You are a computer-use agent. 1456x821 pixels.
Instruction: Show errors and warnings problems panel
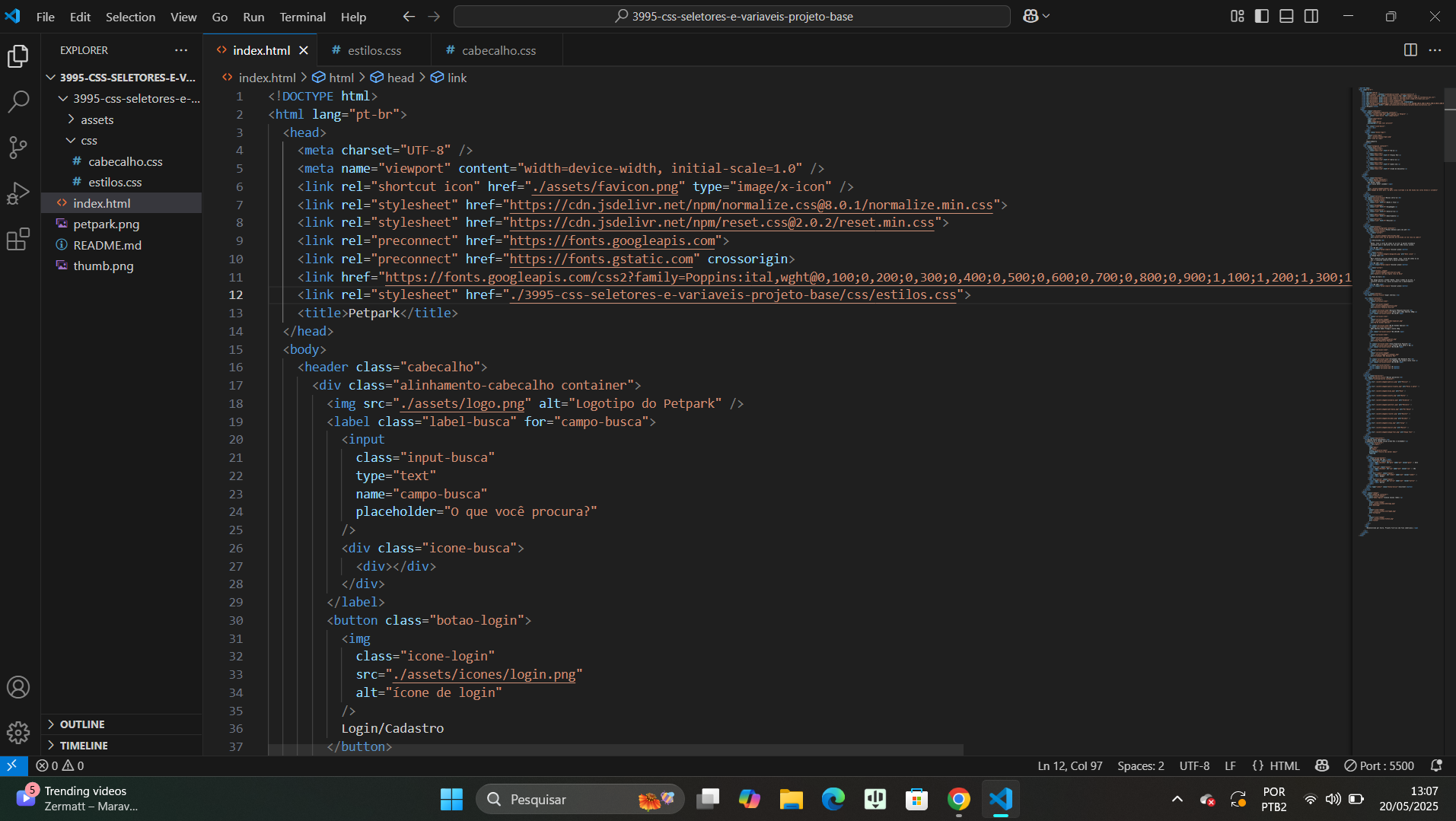(x=60, y=765)
